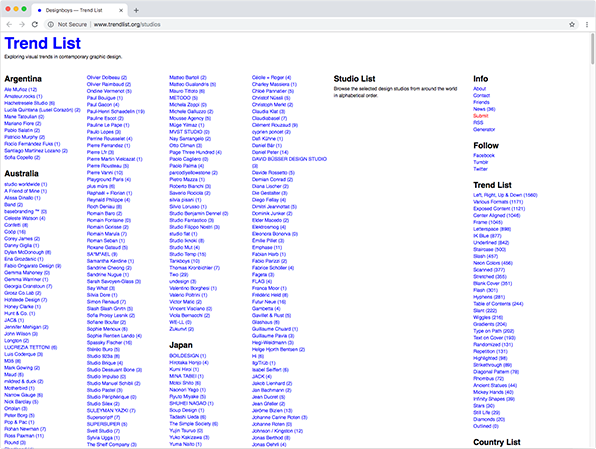
Task: Click the browser back arrow
Action: point(9,24)
